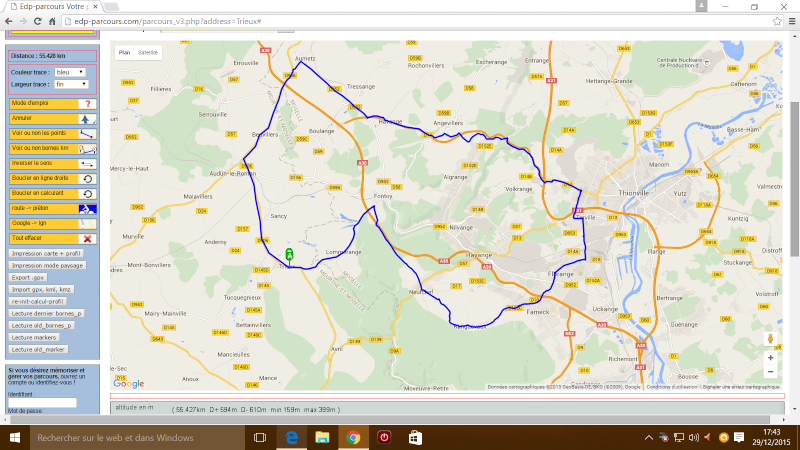This screenshot has width=800, height=450.
Task: Toggle the Voir ou non les points icon
Action: coord(87,134)
